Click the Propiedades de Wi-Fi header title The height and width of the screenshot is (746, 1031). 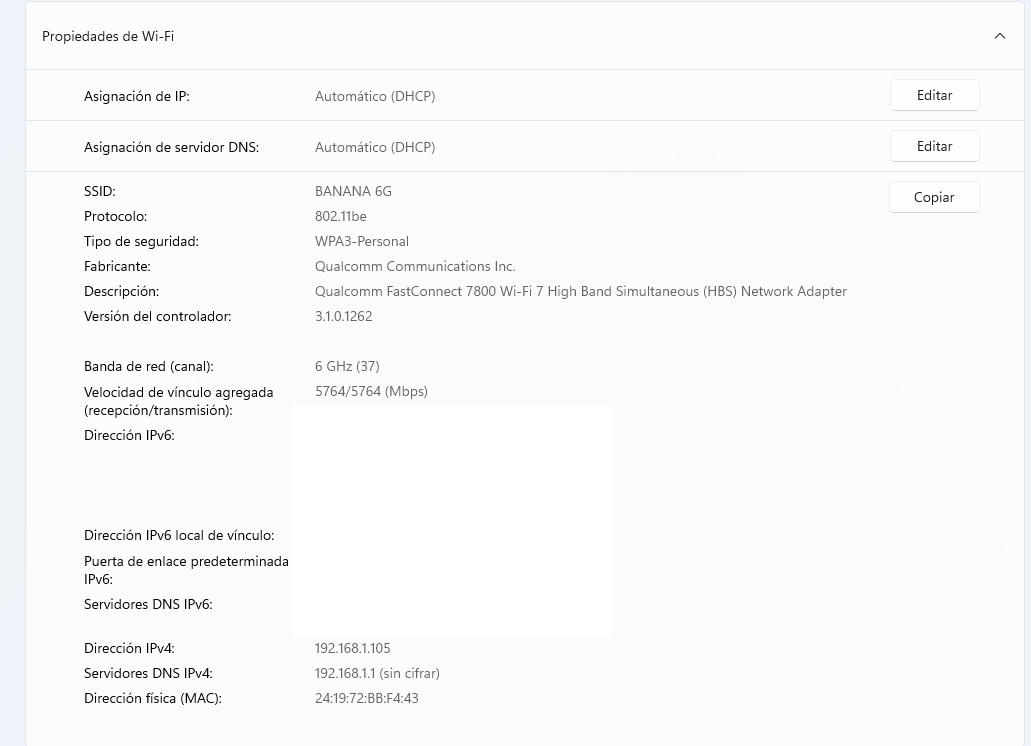(x=108, y=36)
